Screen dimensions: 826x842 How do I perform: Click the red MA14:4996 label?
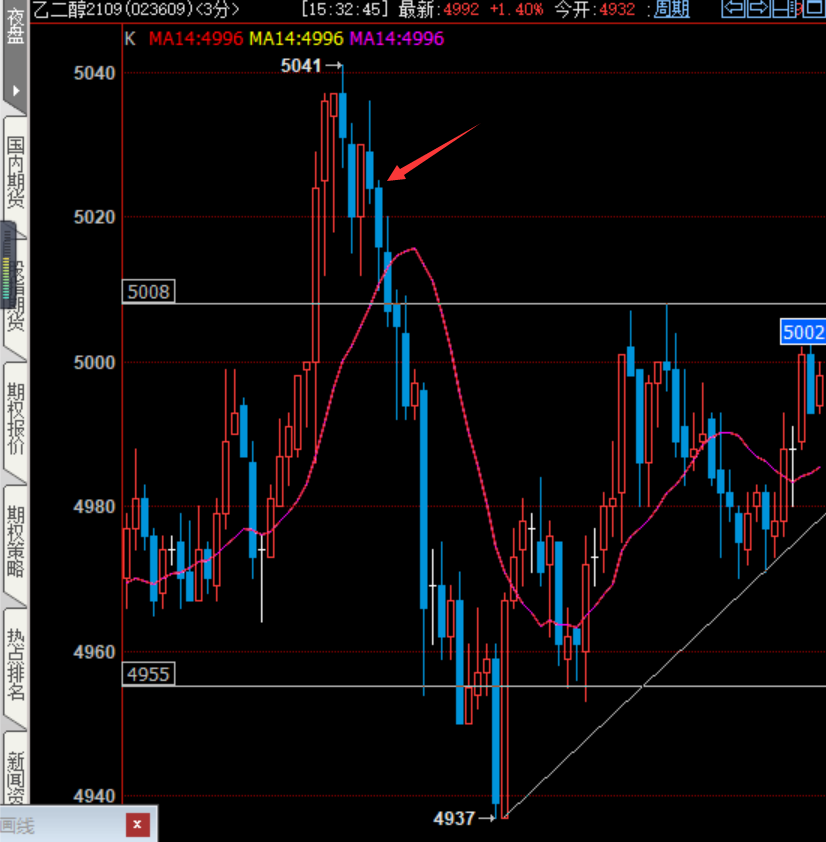pos(196,39)
